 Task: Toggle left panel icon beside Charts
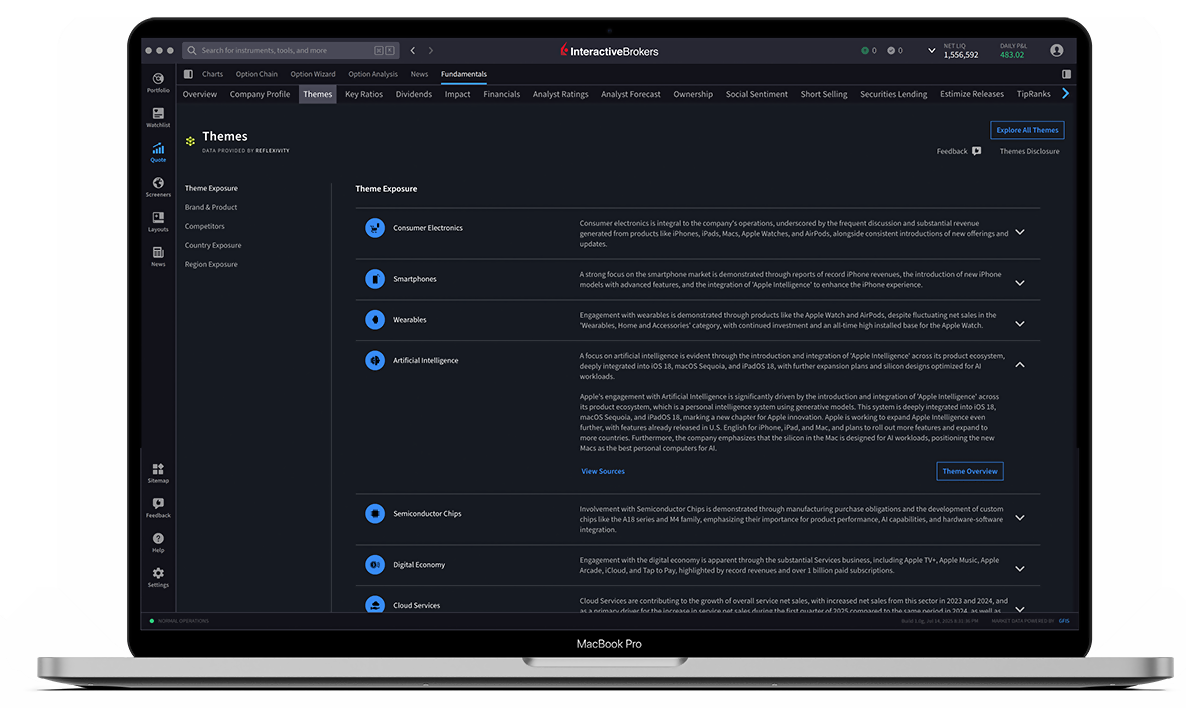[x=188, y=74]
